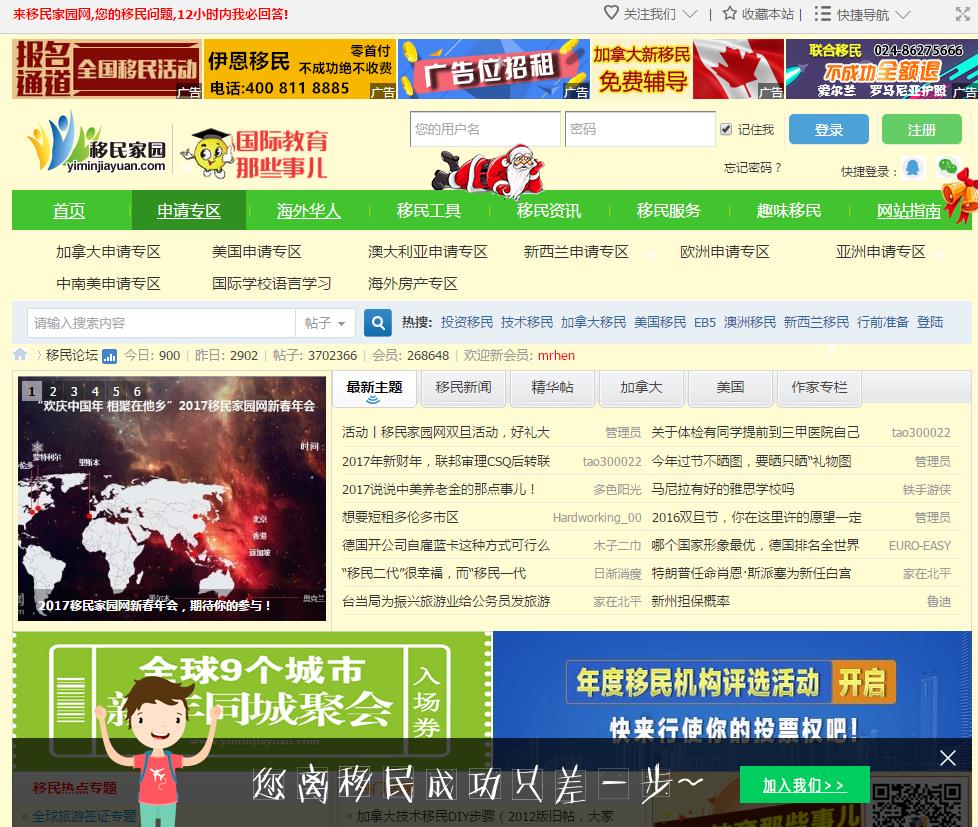
Task: Open post 马尼拉有好的雅思学校吗
Action: coord(722,490)
